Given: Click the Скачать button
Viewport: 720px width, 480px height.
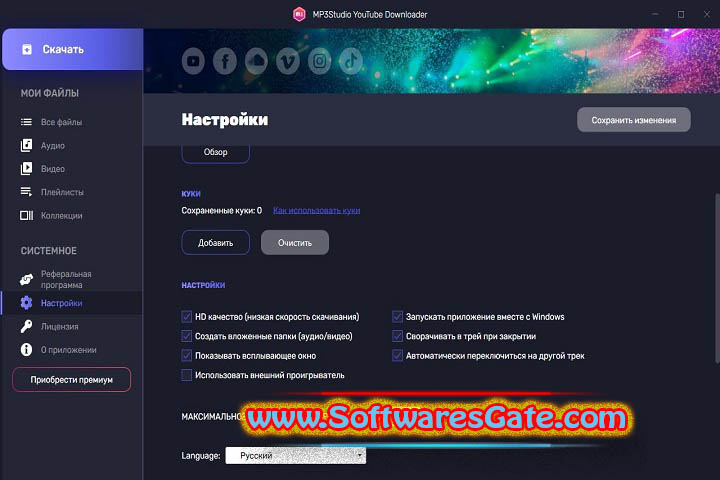Looking at the screenshot, I should pyautogui.click(x=73, y=49).
